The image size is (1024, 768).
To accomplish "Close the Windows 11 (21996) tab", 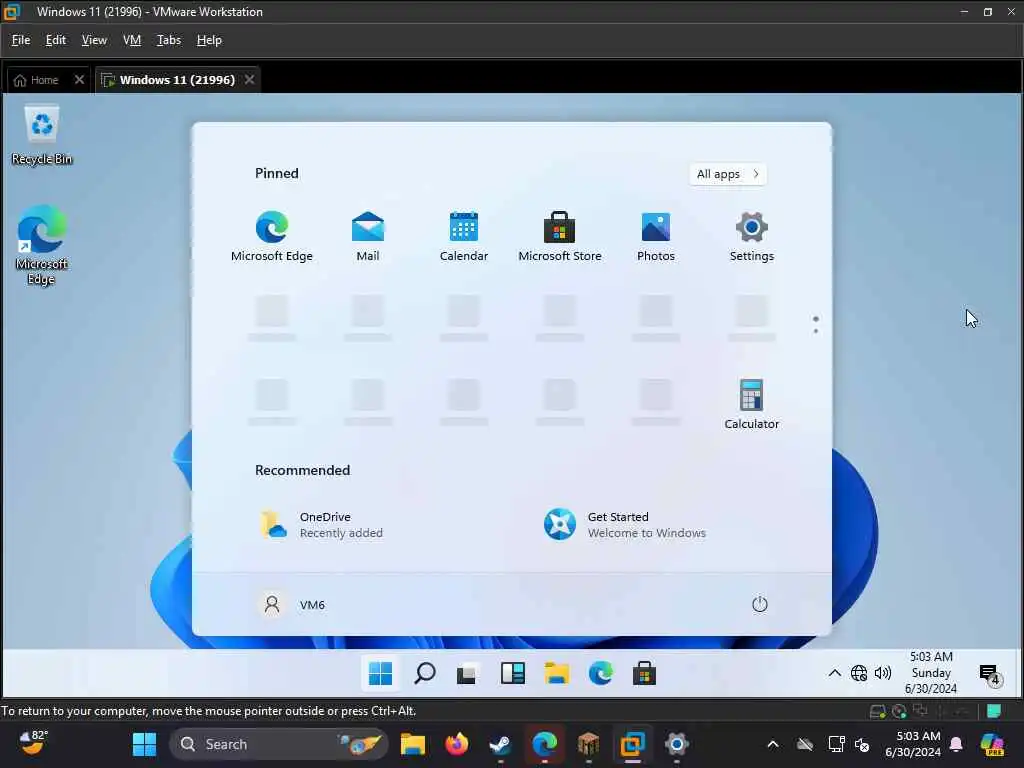I will coord(249,80).
